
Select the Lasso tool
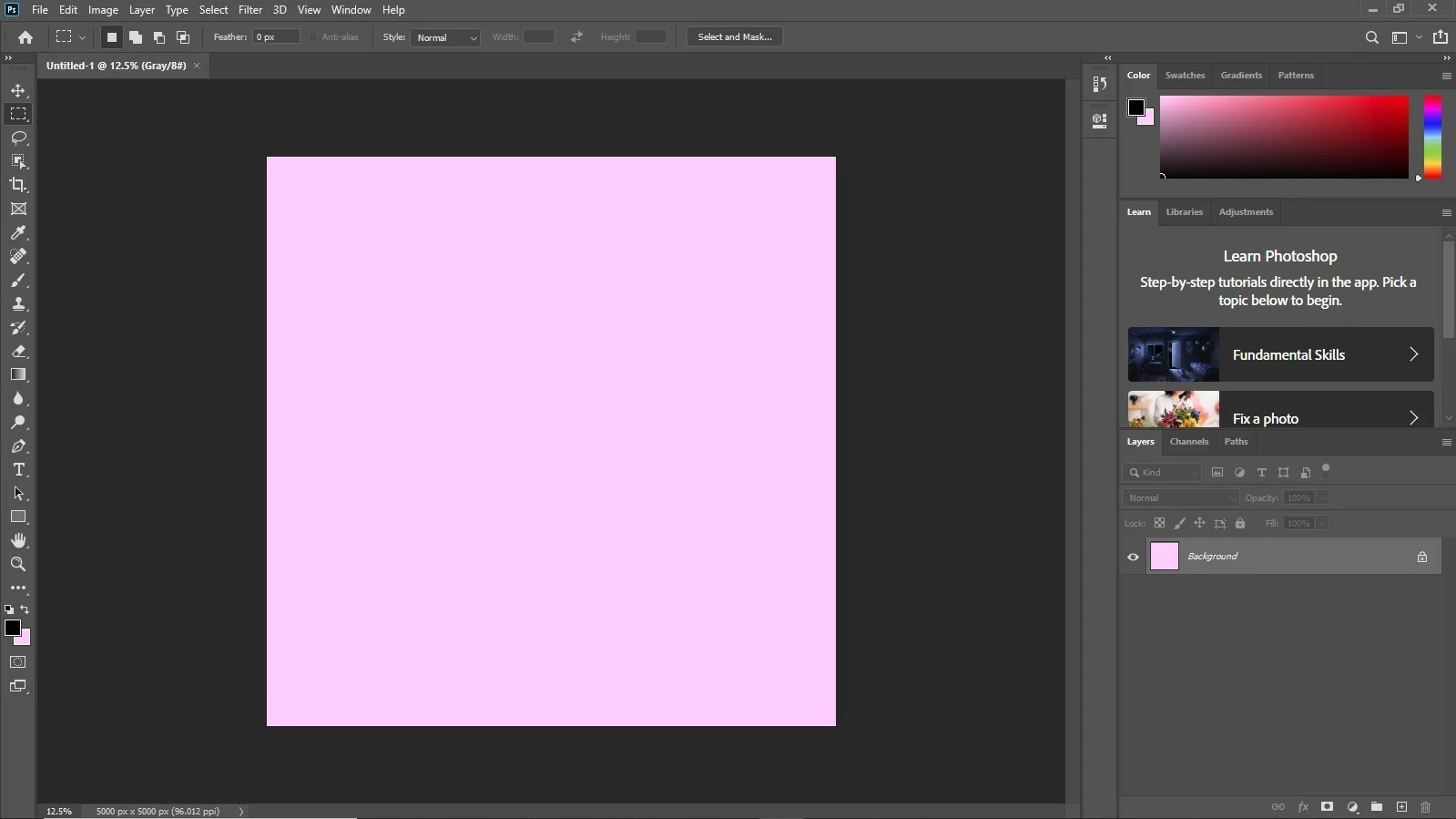click(18, 138)
